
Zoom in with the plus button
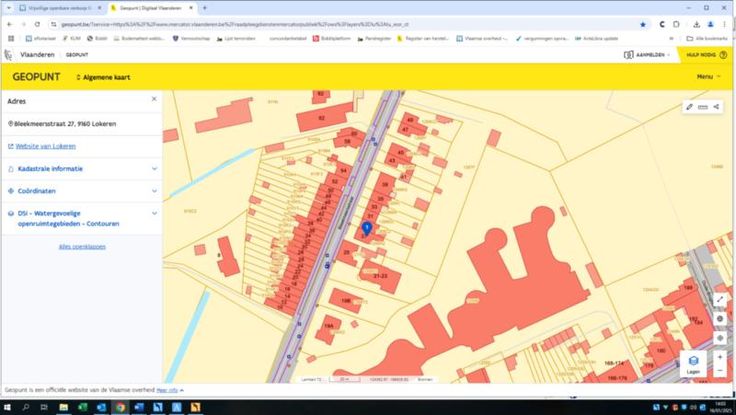click(720, 356)
